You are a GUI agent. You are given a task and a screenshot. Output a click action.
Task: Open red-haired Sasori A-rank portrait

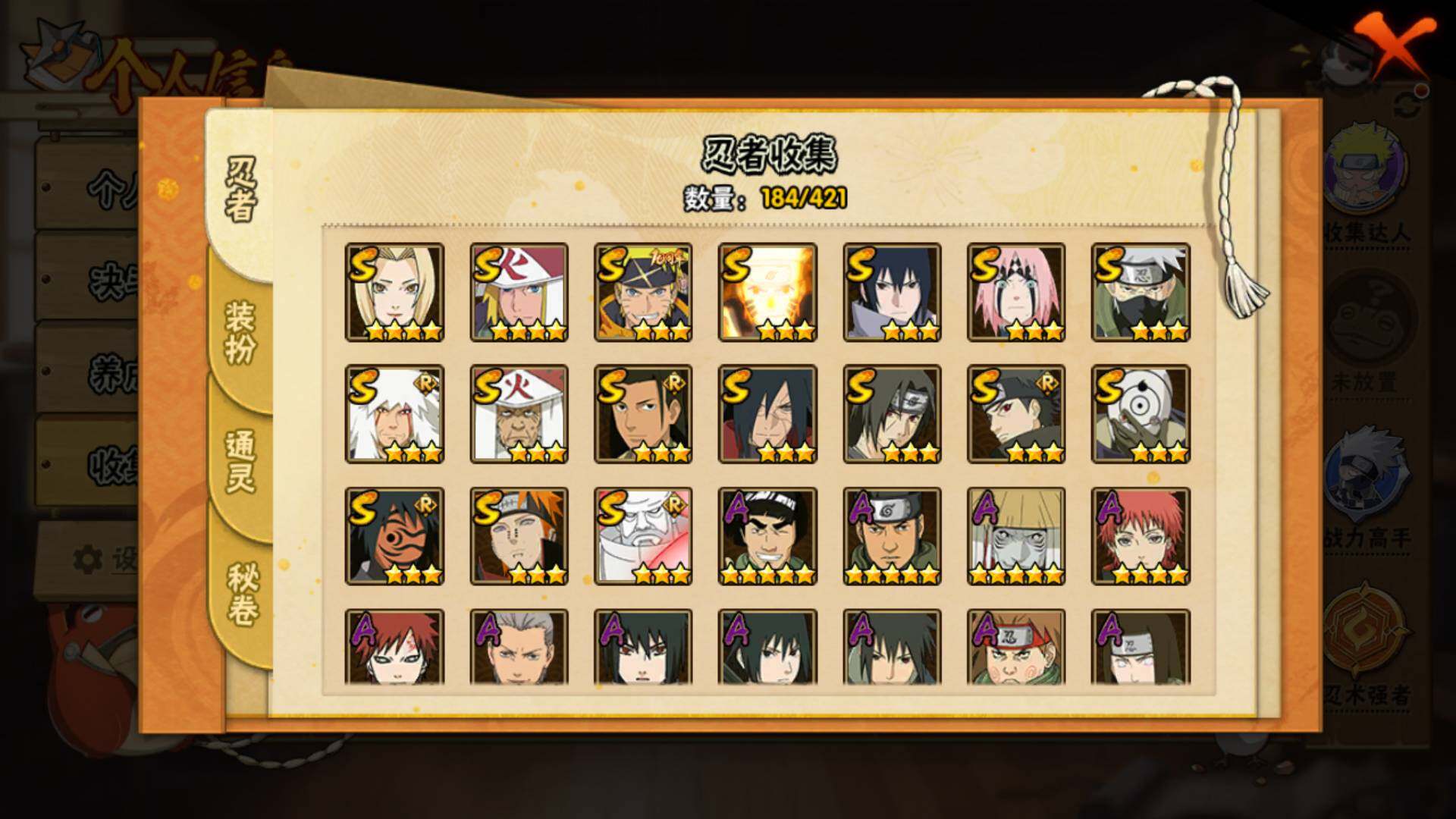click(1141, 536)
